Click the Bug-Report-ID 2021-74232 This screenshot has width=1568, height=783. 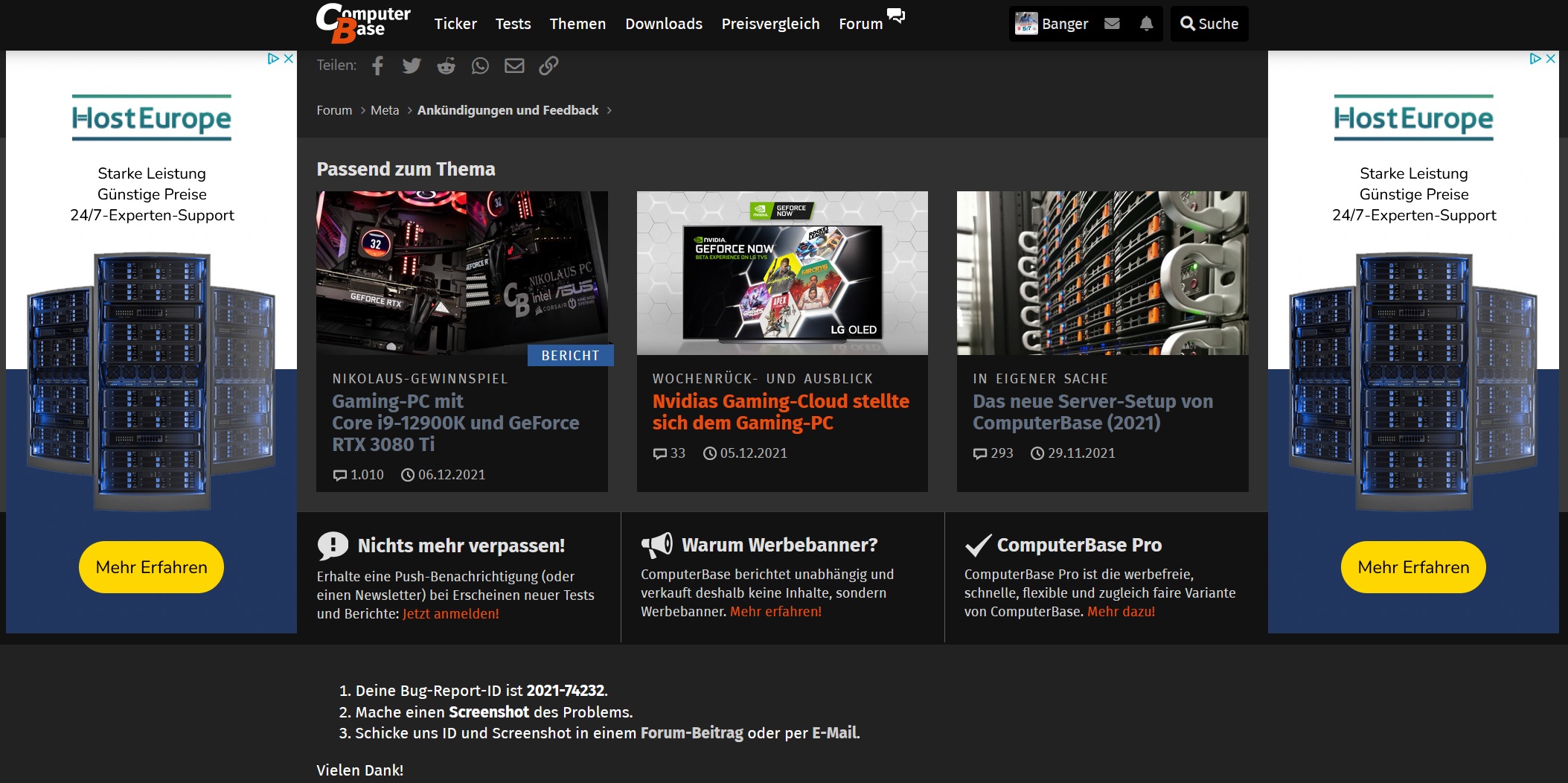click(x=566, y=691)
